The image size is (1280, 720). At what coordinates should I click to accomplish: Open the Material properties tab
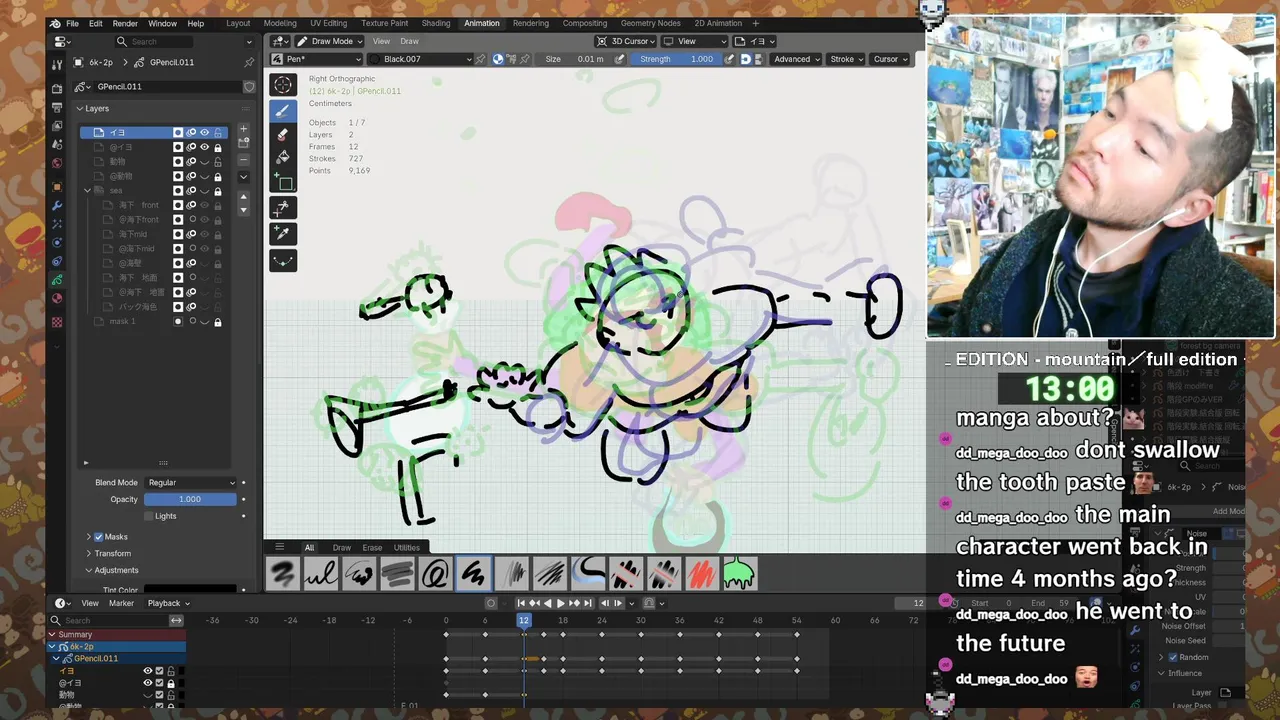pos(57,298)
